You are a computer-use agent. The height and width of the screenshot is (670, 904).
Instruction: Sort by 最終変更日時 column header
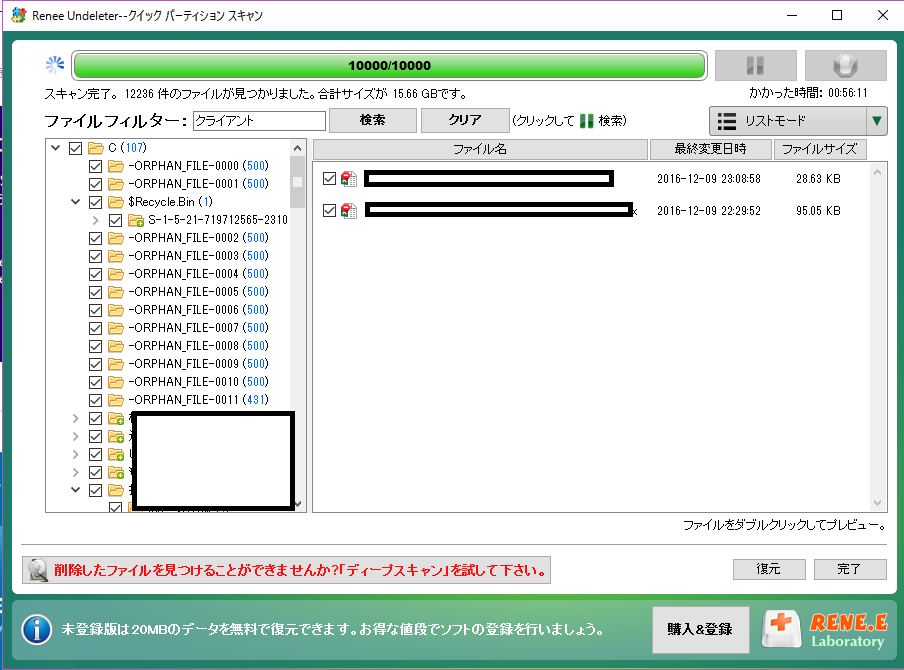(x=710, y=149)
